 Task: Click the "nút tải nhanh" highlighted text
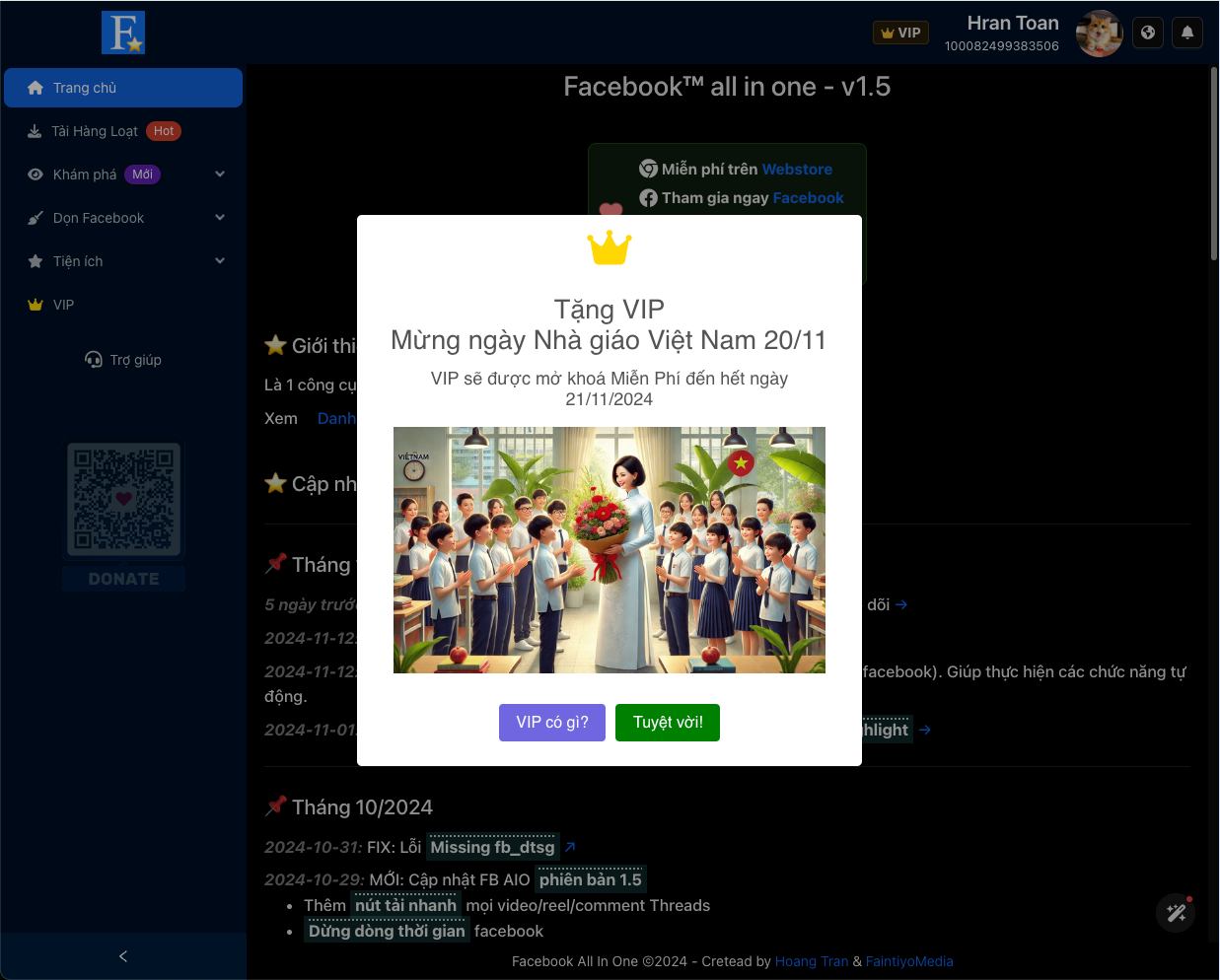point(406,905)
